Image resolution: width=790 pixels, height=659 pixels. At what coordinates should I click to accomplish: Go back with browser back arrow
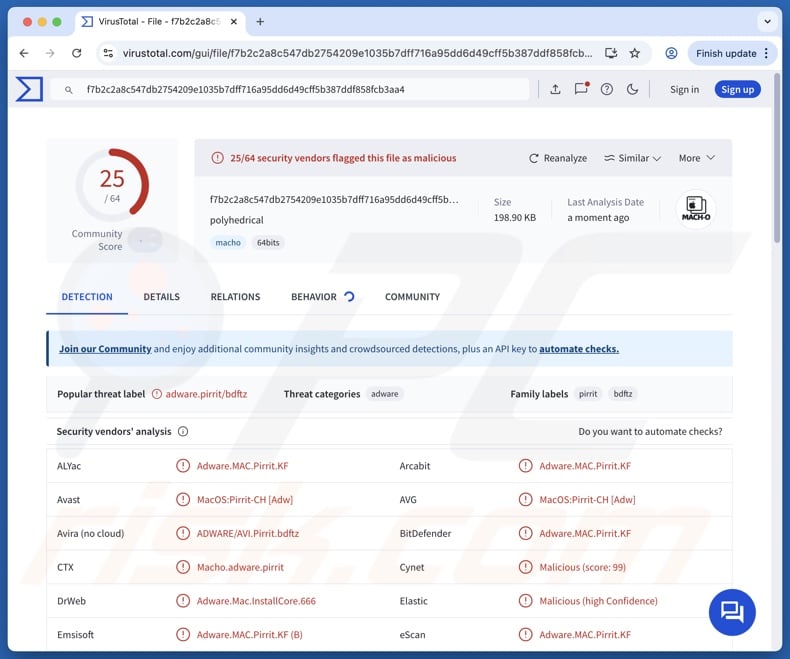(x=24, y=53)
